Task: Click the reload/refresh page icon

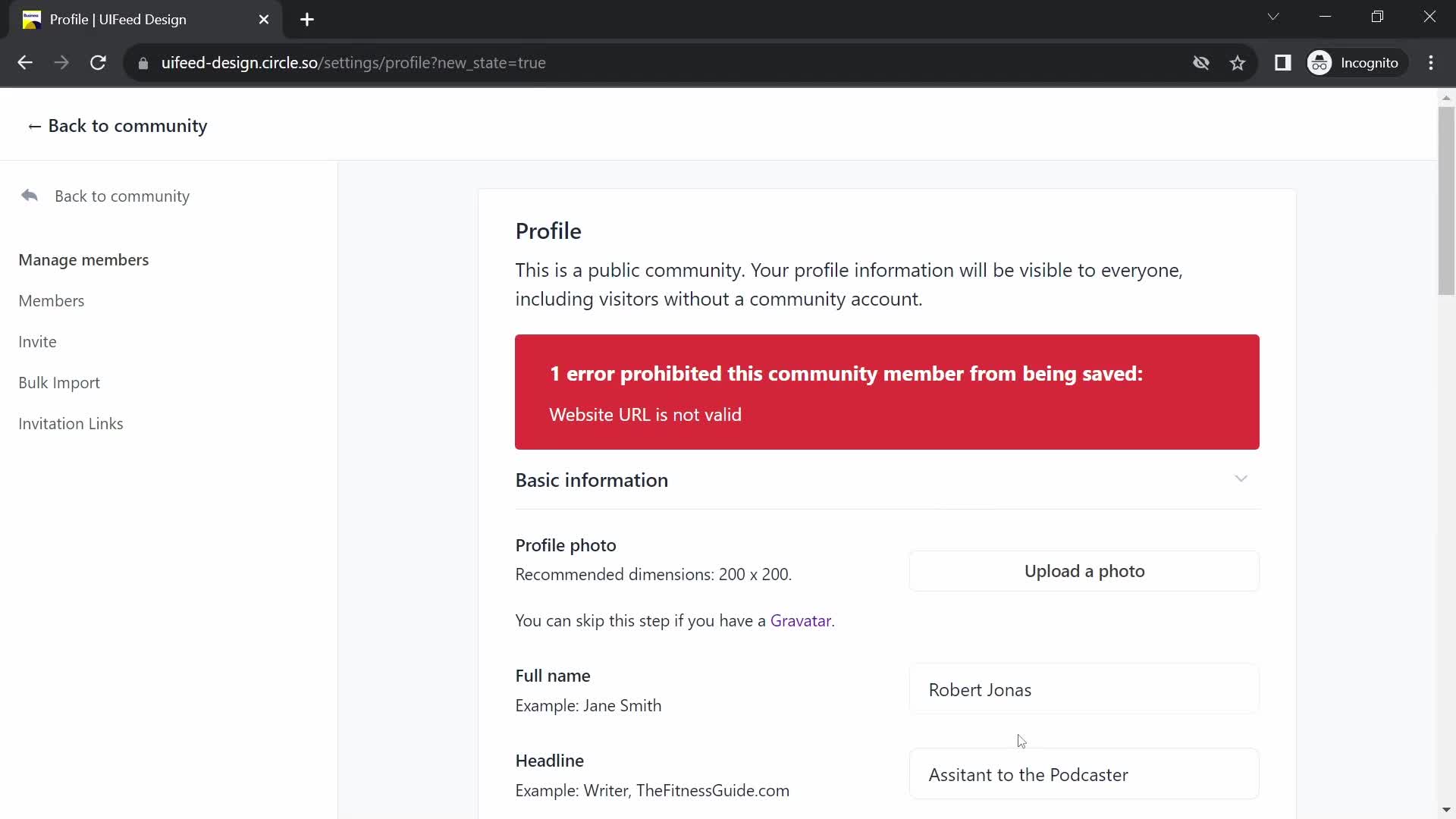Action: point(98,62)
